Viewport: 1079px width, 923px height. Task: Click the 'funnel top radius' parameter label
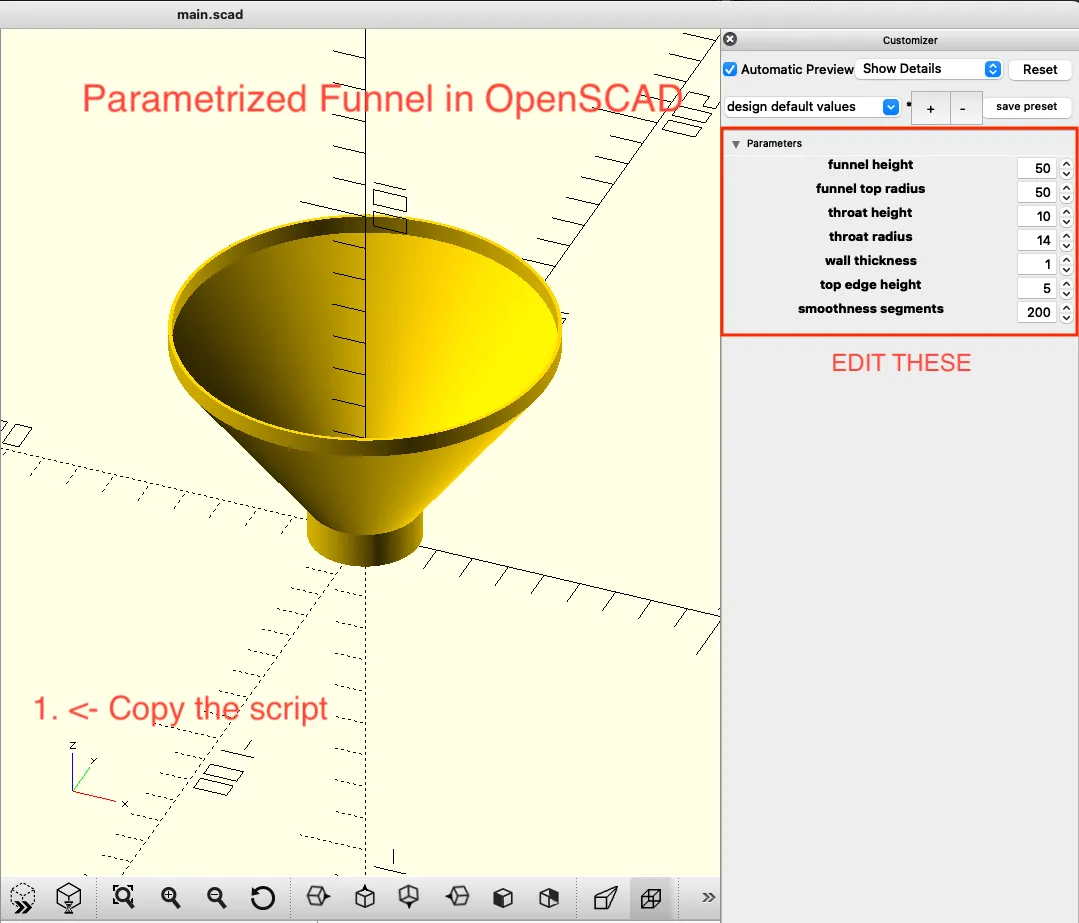click(x=870, y=189)
